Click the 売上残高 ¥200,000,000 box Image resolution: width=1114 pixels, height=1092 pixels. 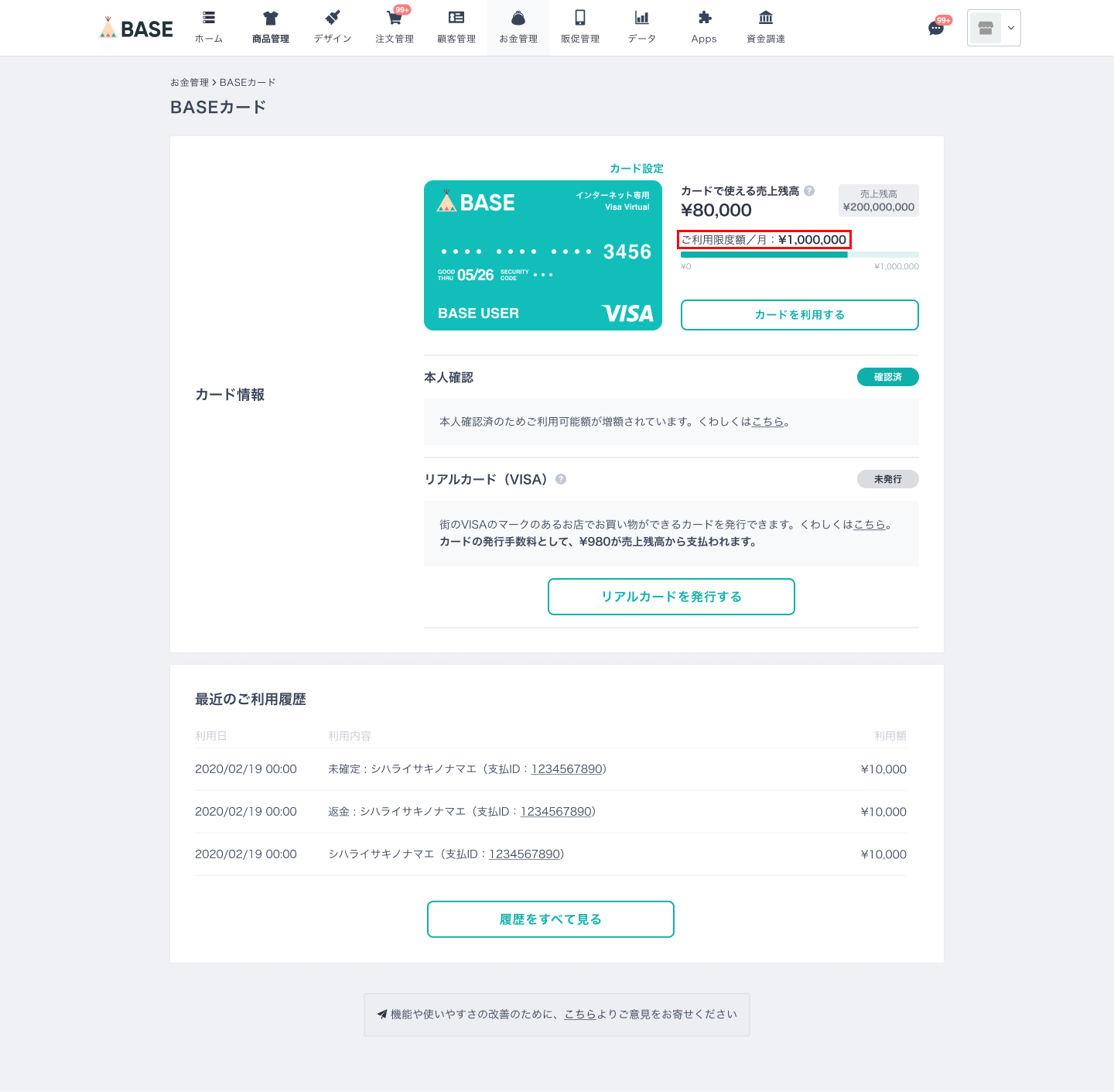coord(879,200)
